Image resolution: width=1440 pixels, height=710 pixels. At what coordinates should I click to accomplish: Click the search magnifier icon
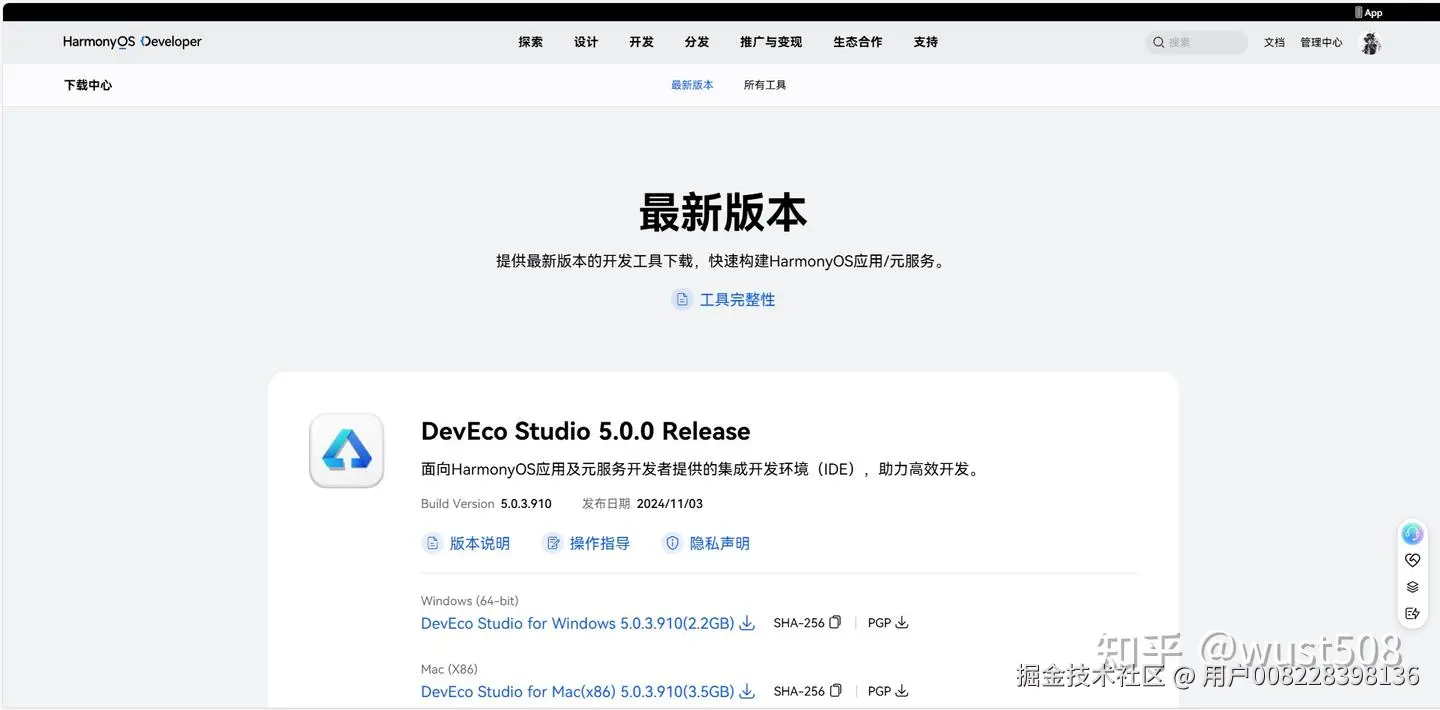1159,42
